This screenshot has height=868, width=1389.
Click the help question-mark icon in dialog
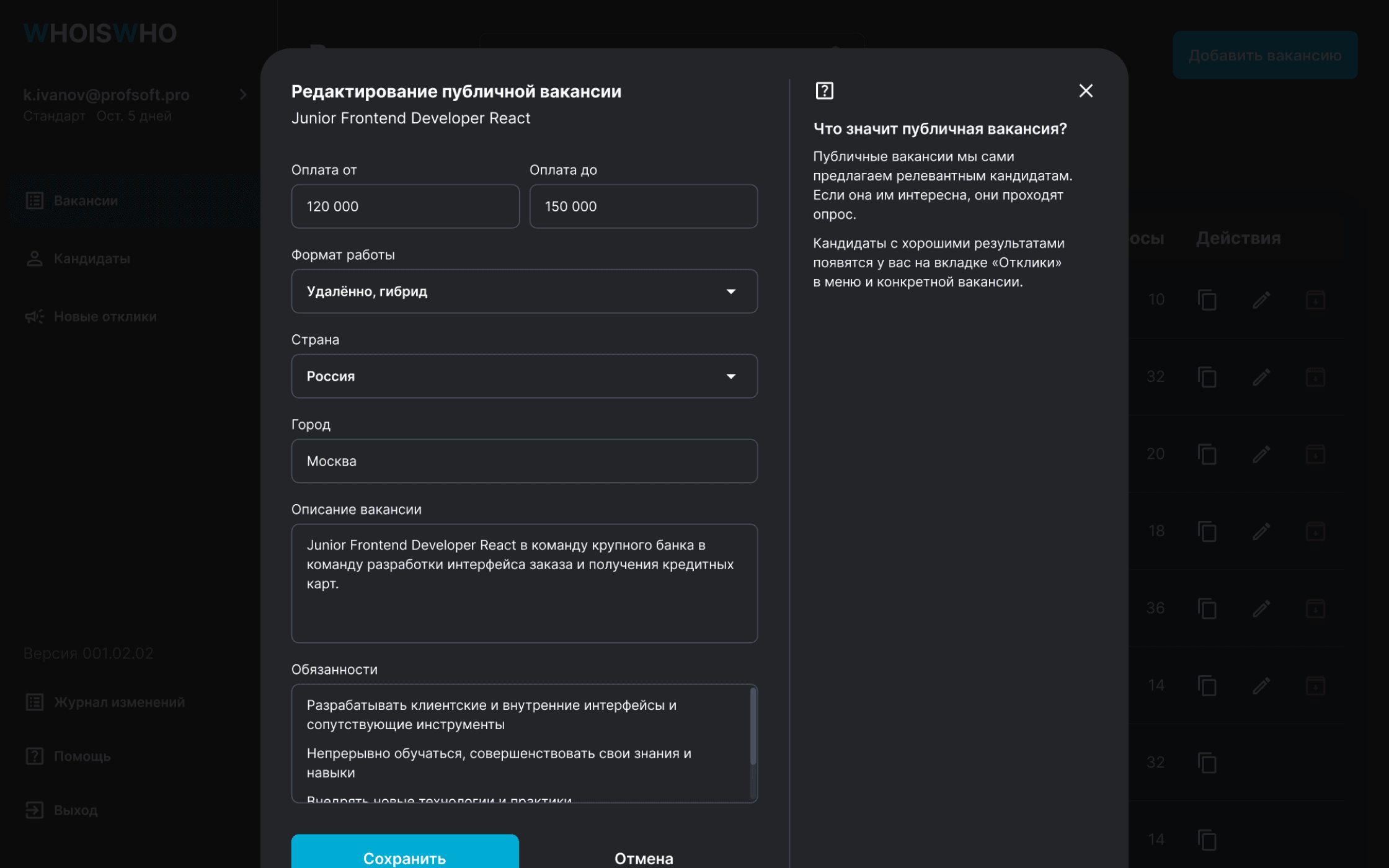(x=824, y=91)
